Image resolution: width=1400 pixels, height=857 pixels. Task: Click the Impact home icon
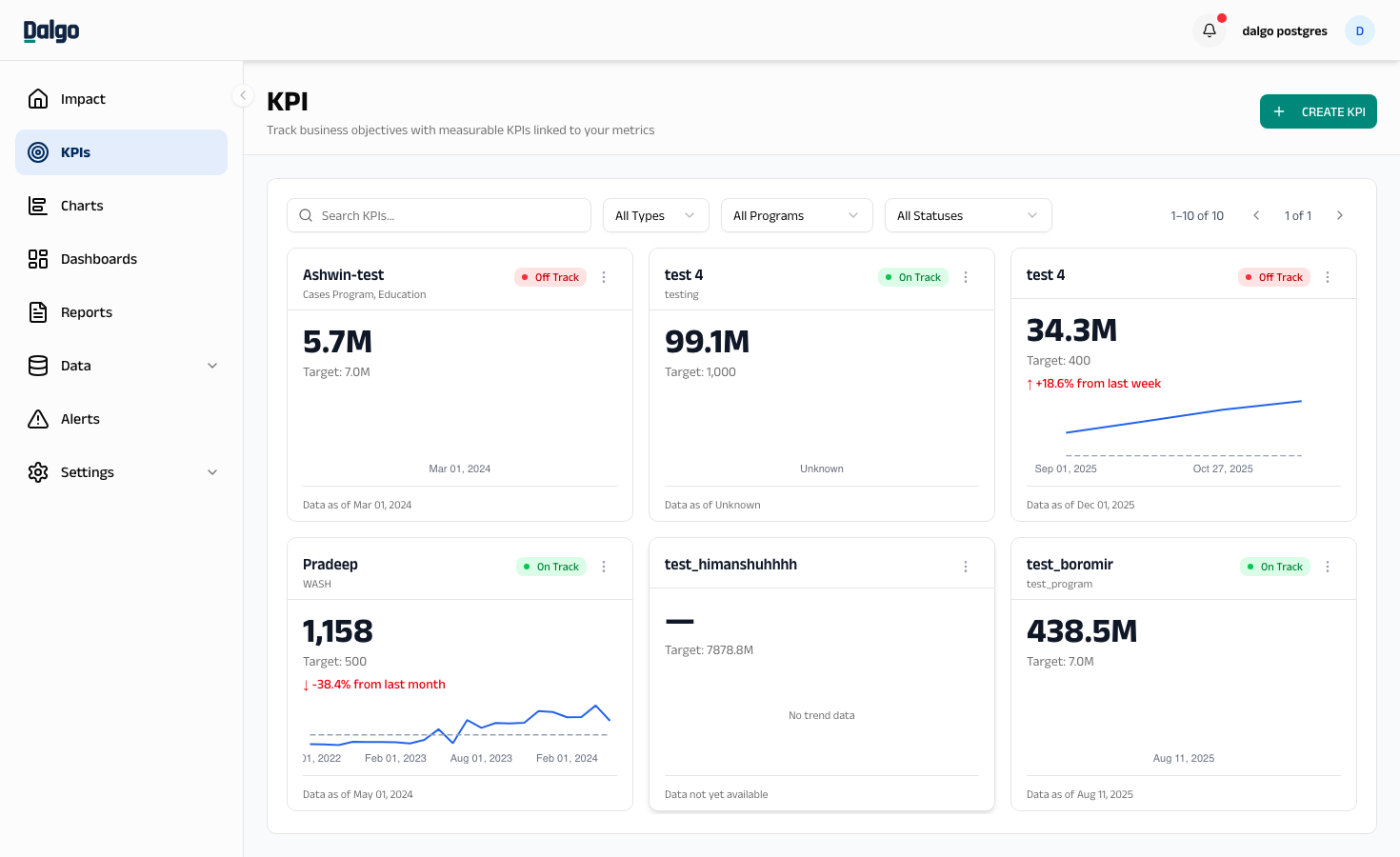click(x=38, y=99)
